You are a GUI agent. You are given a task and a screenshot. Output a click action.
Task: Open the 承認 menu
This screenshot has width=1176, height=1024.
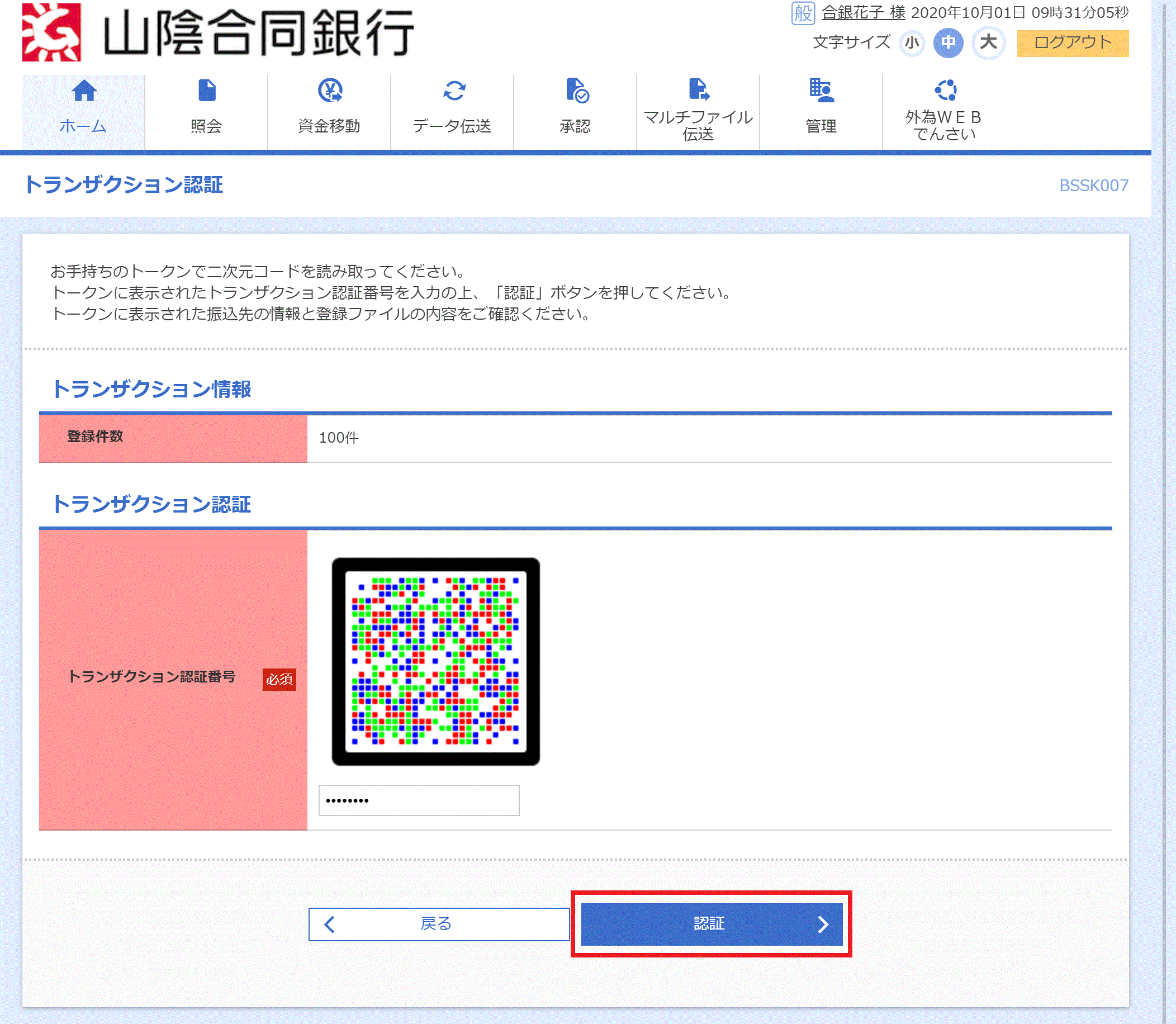575,112
